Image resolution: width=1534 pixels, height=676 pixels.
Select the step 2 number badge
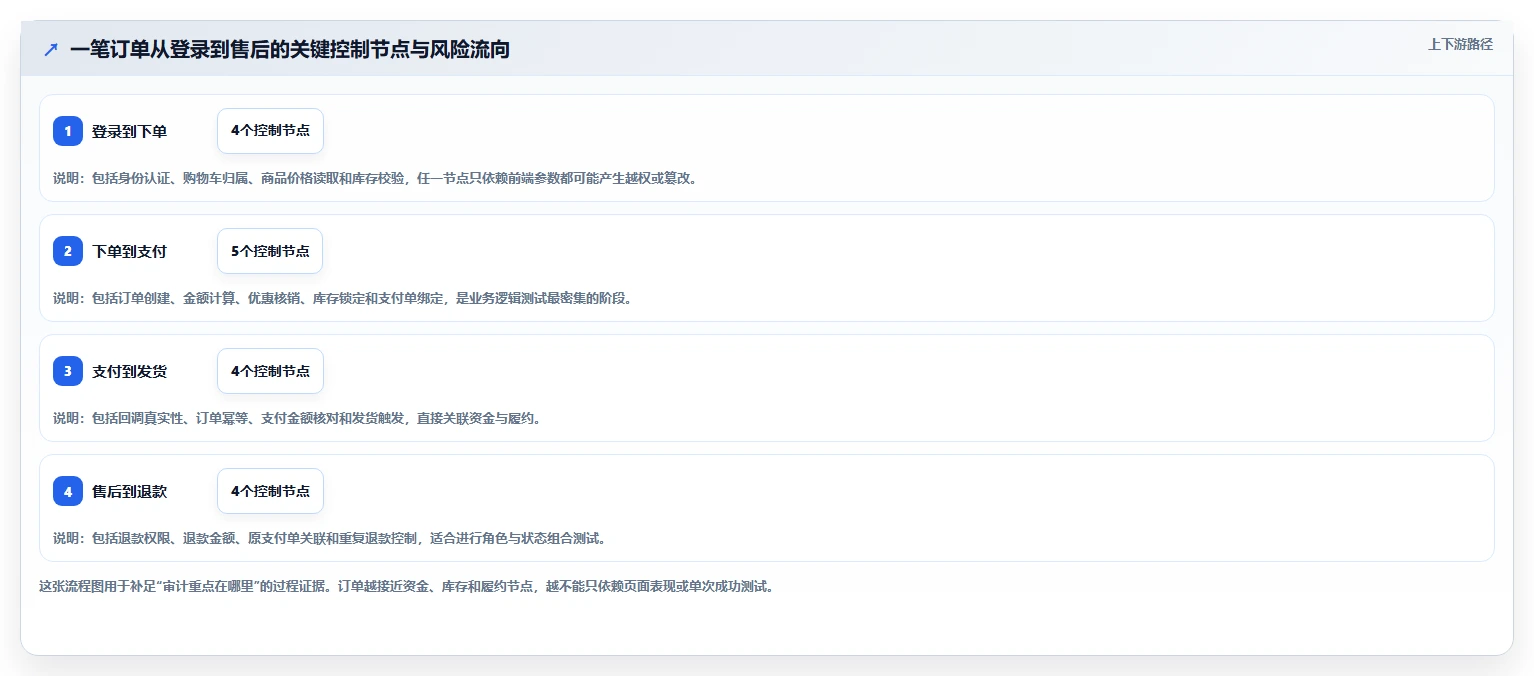[x=68, y=251]
